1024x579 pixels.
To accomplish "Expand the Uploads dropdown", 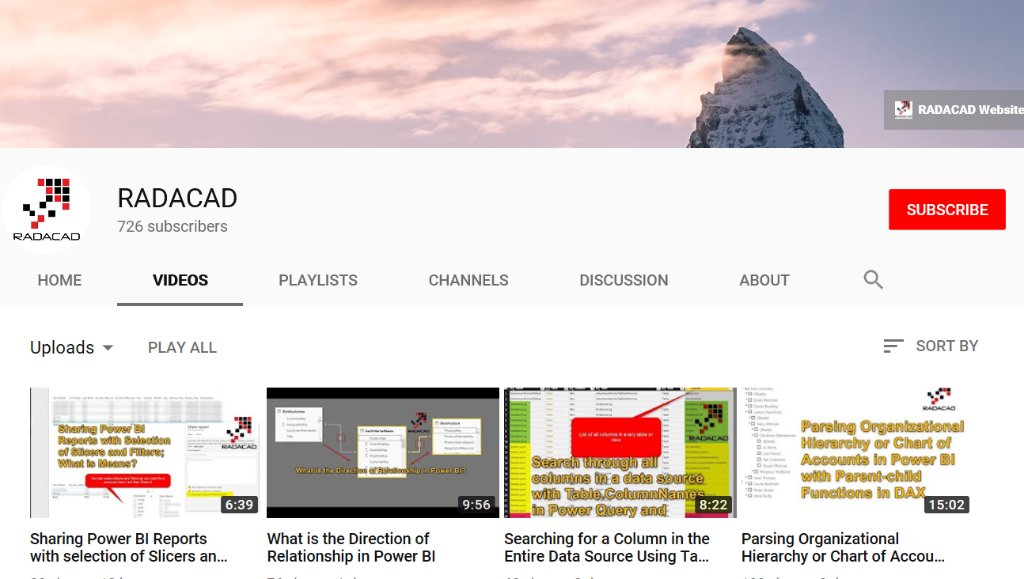I will pyautogui.click(x=72, y=347).
